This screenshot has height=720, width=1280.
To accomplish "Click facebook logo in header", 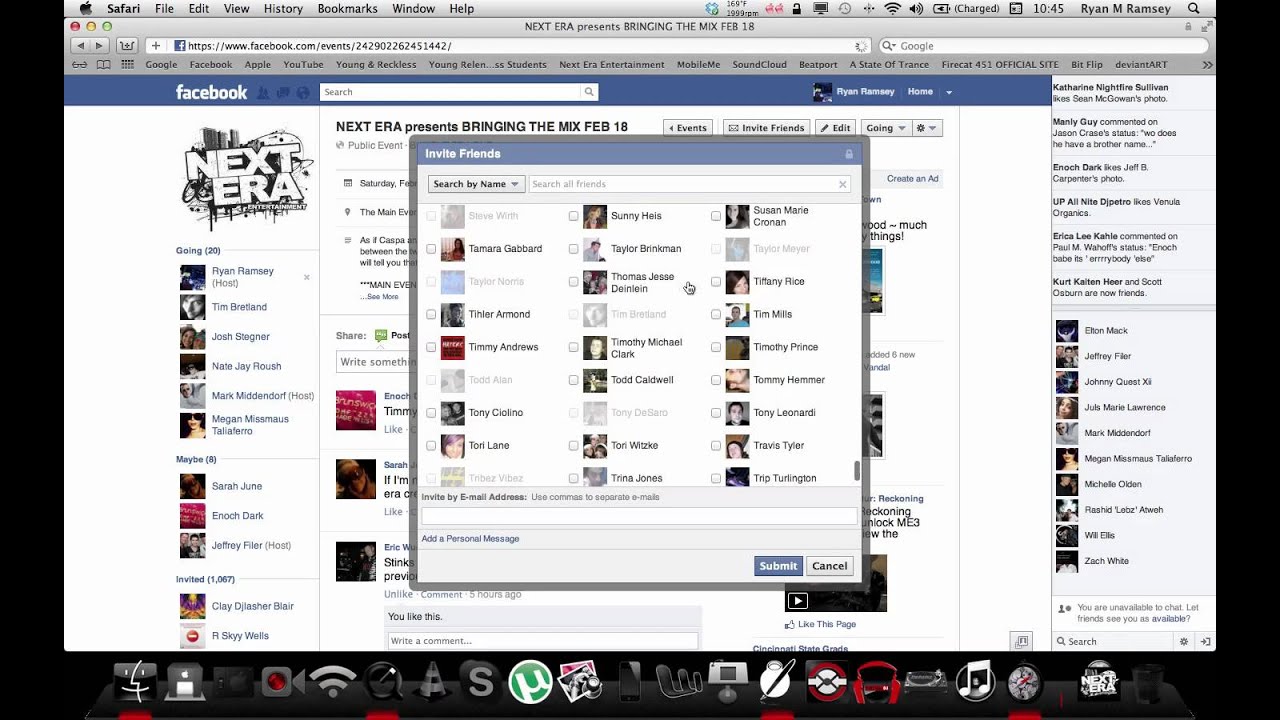I will pos(211,92).
